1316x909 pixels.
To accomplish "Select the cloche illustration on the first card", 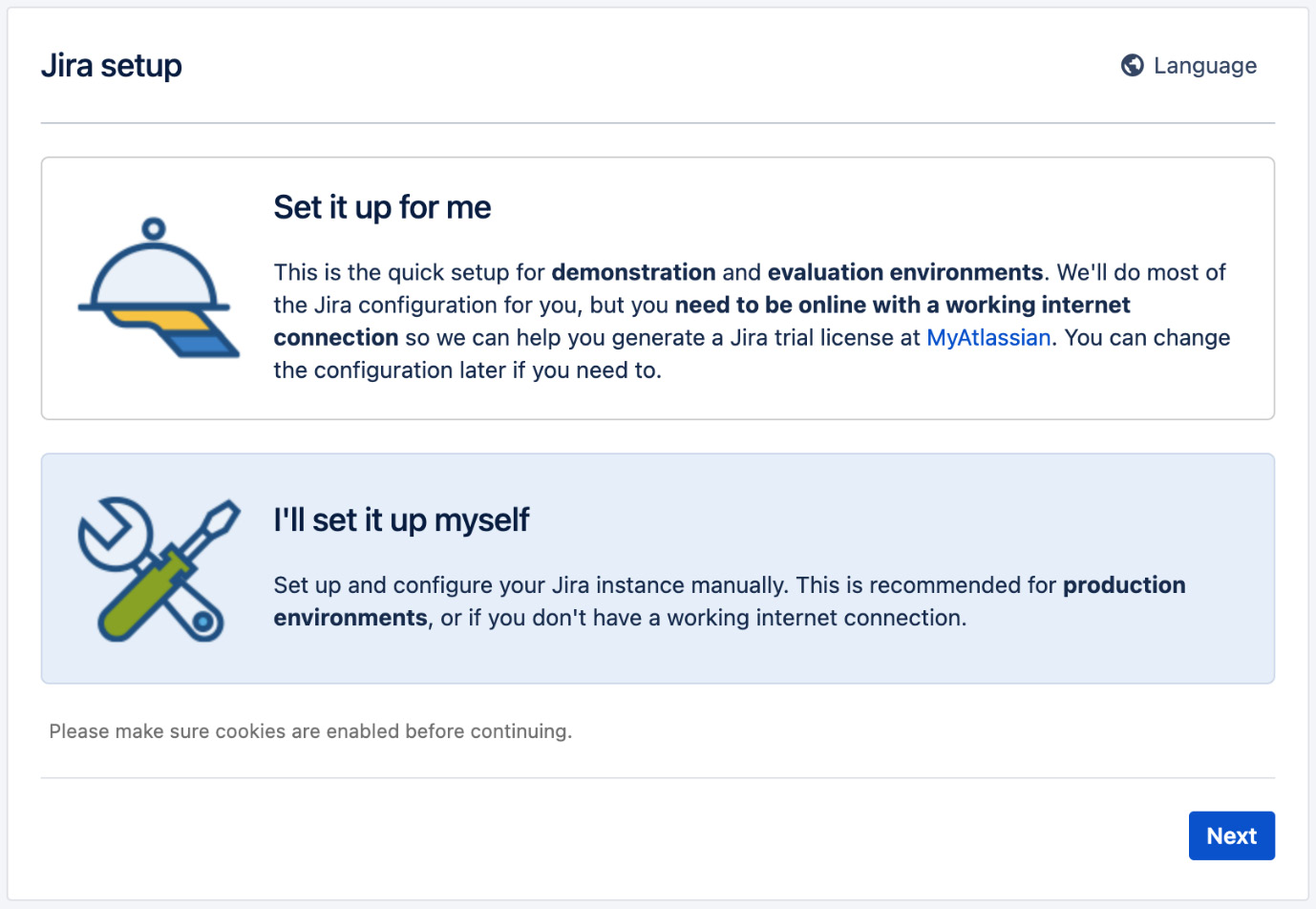I will 156,286.
